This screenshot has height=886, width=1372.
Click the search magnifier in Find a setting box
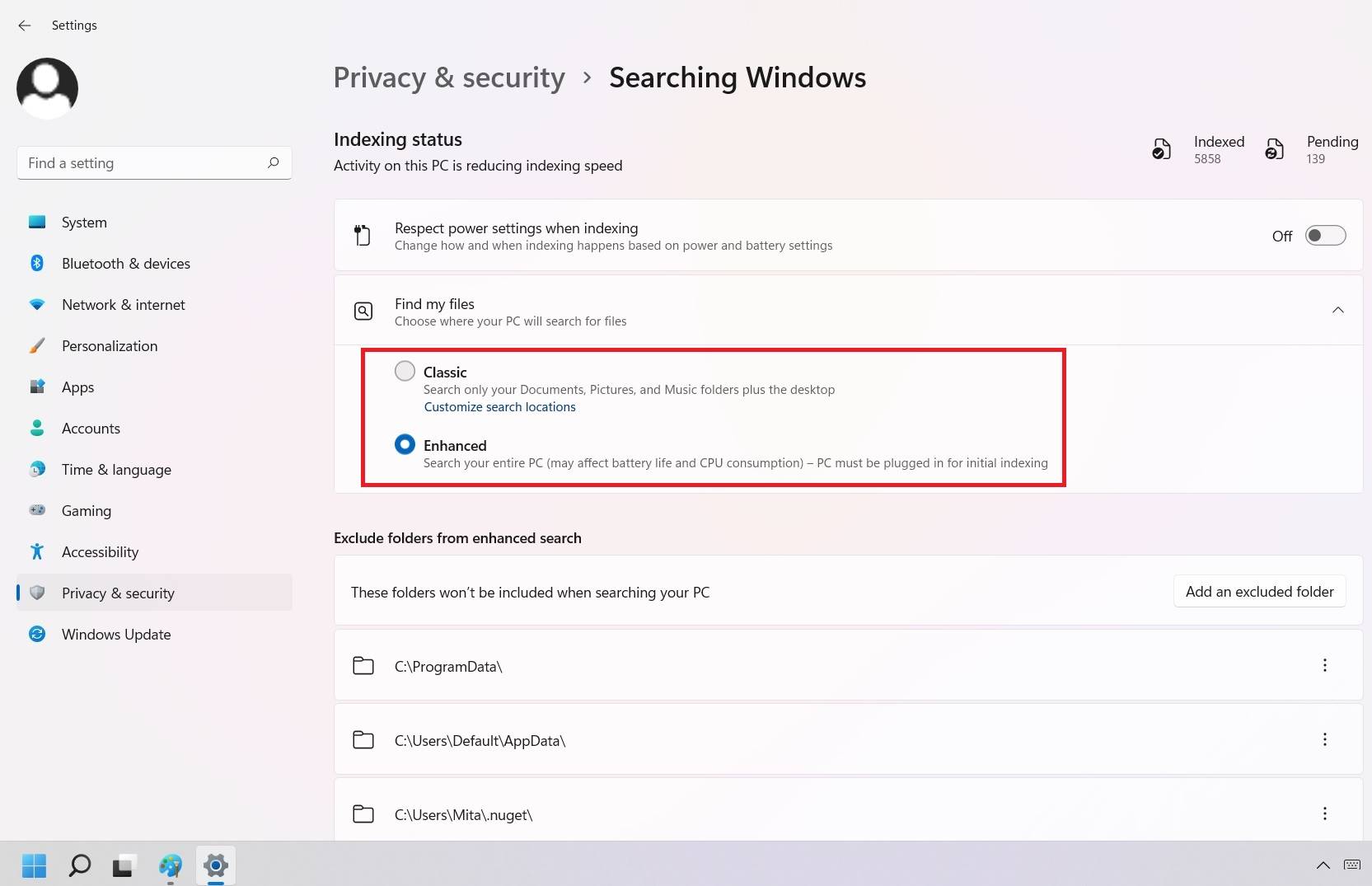pos(273,162)
